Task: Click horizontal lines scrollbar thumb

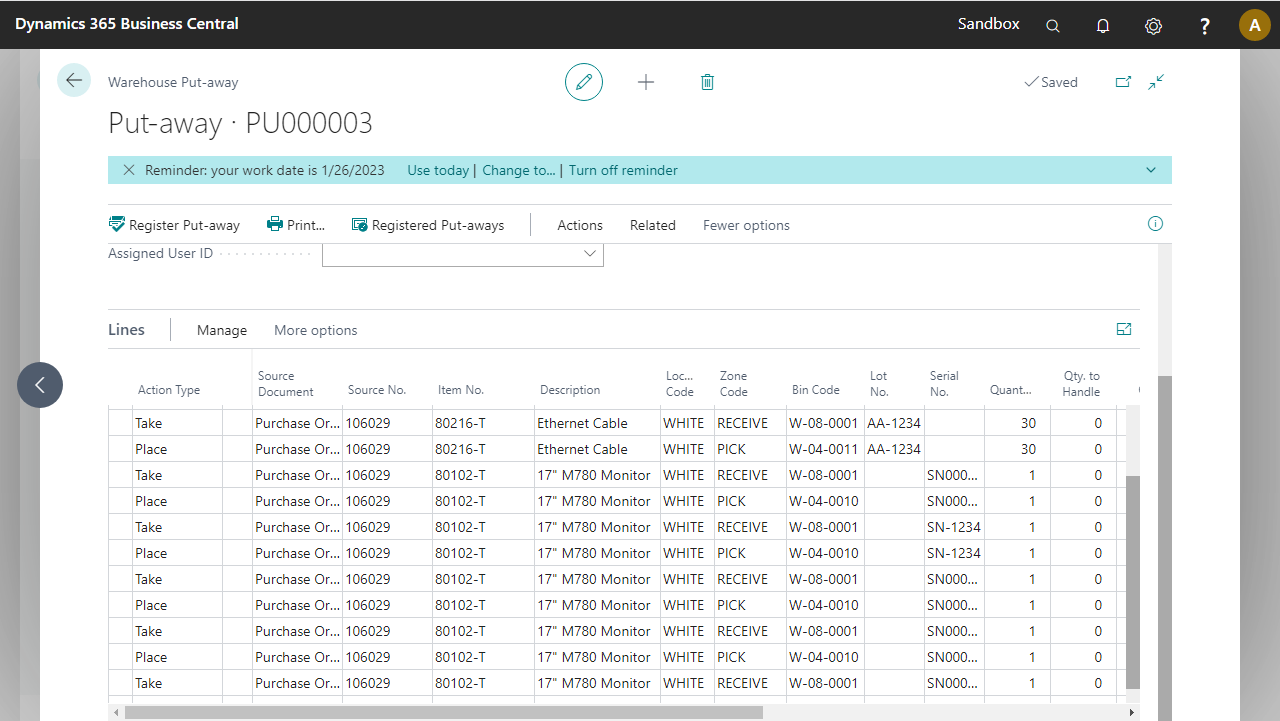Action: point(443,713)
